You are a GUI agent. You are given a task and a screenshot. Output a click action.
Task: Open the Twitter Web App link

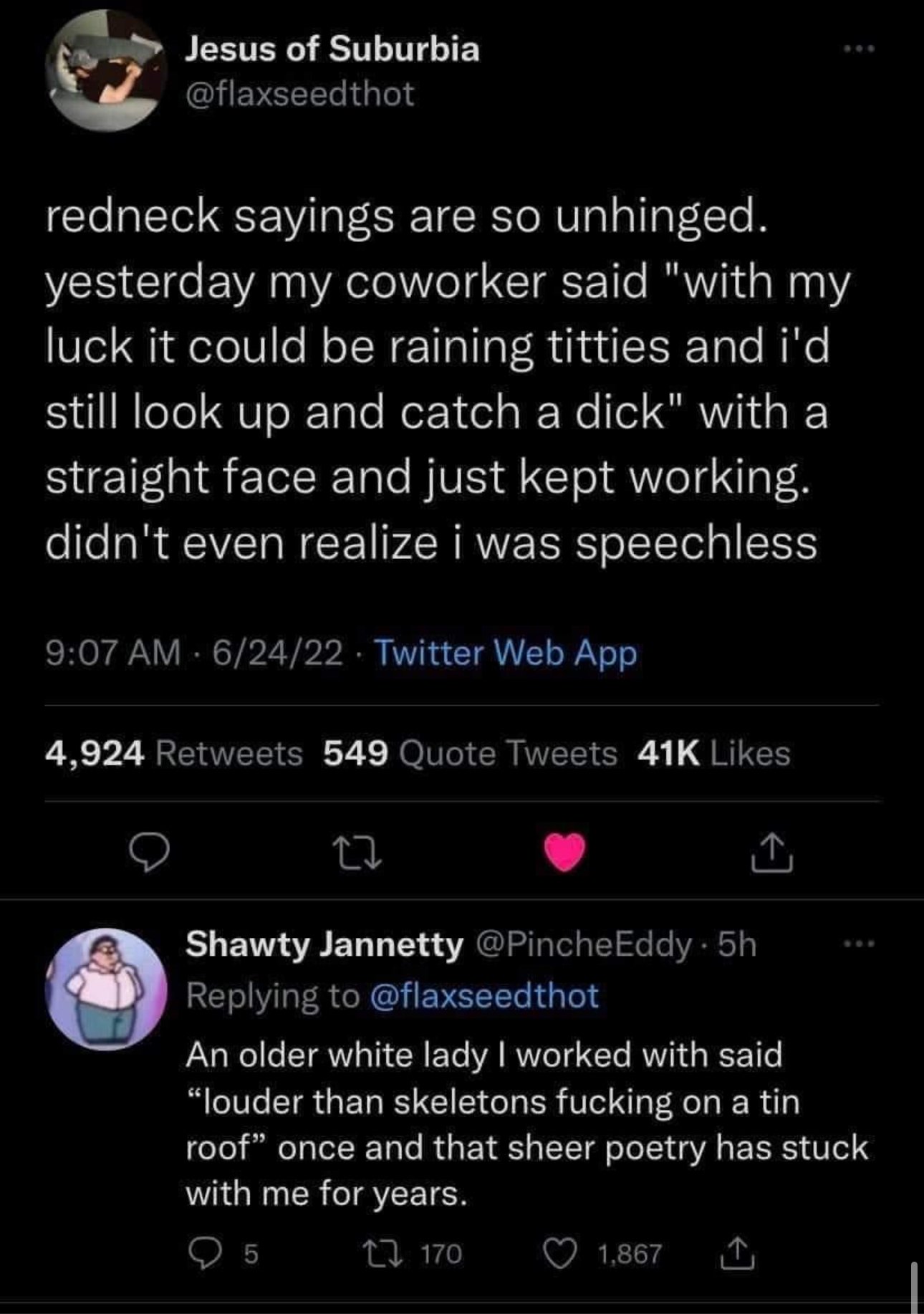tap(506, 653)
